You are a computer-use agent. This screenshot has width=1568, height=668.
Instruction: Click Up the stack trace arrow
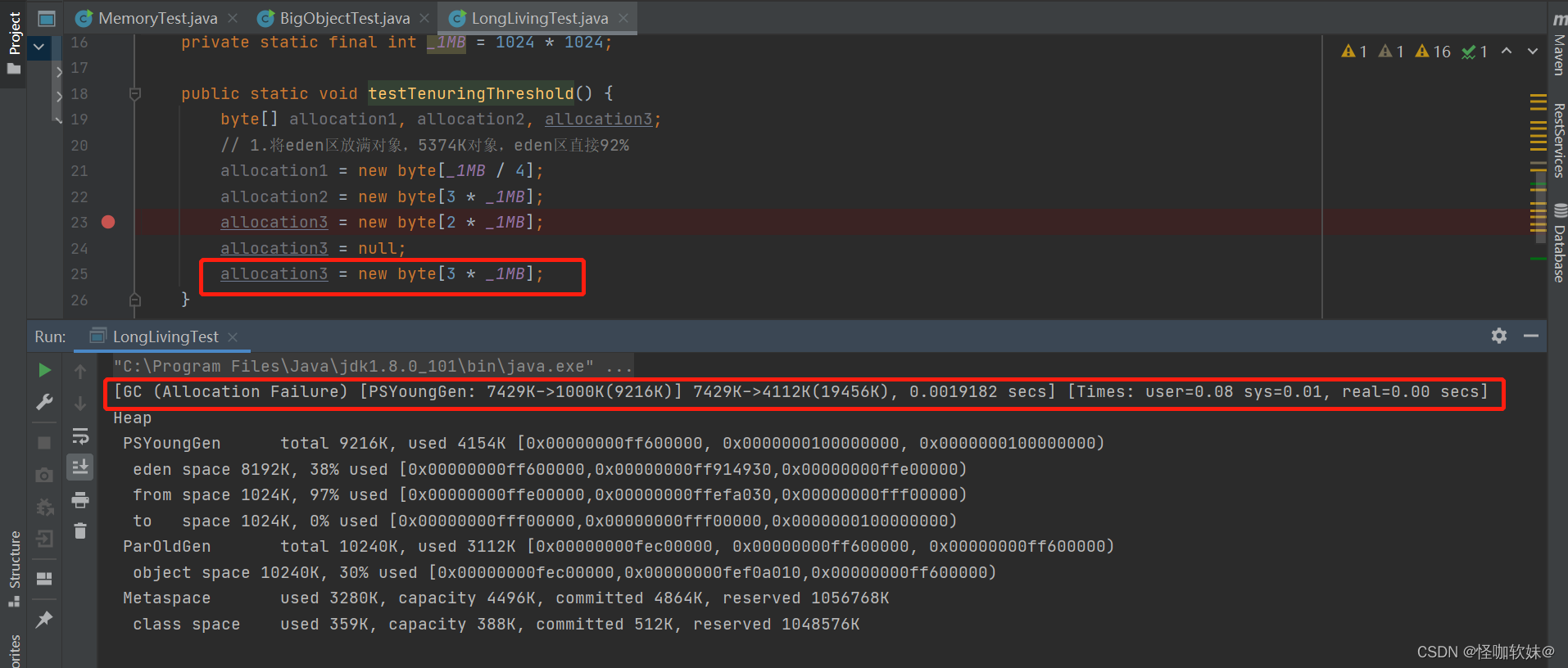(x=80, y=371)
